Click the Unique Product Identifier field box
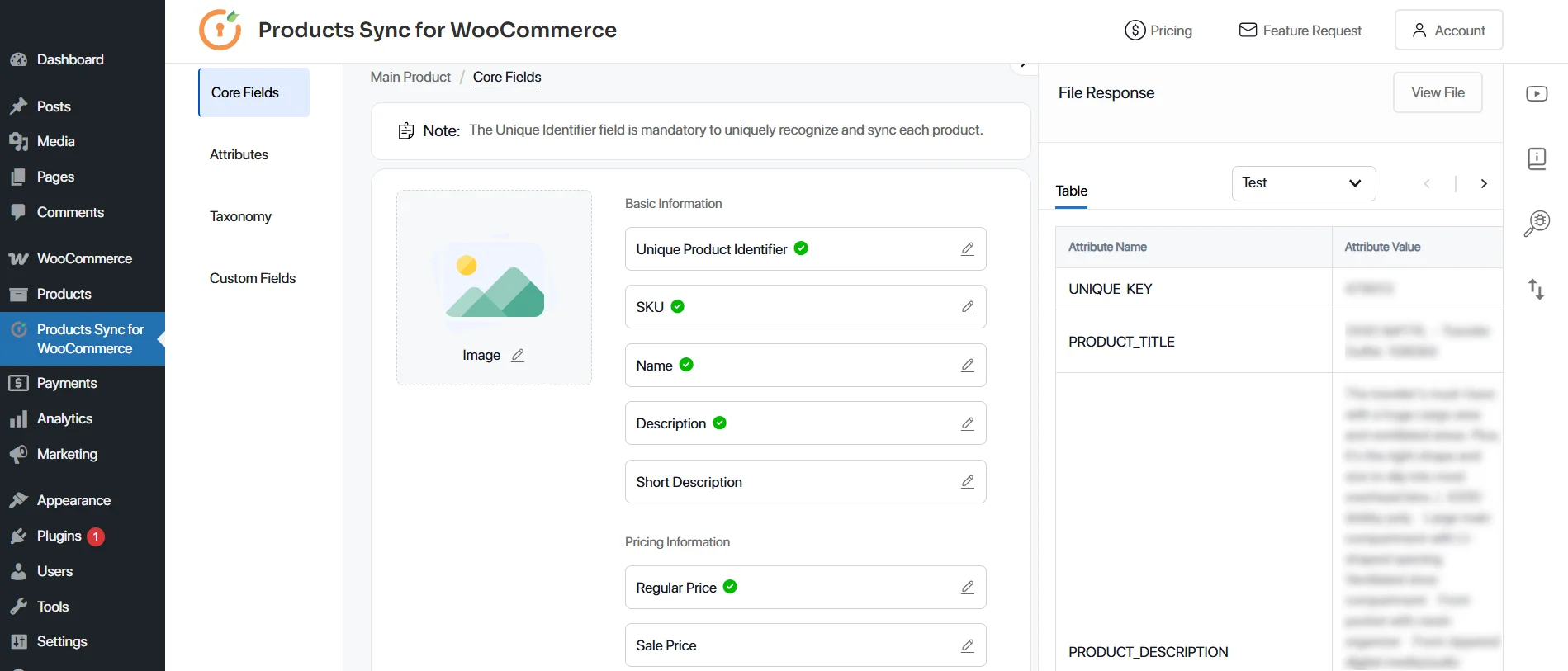1568x671 pixels. (x=805, y=249)
